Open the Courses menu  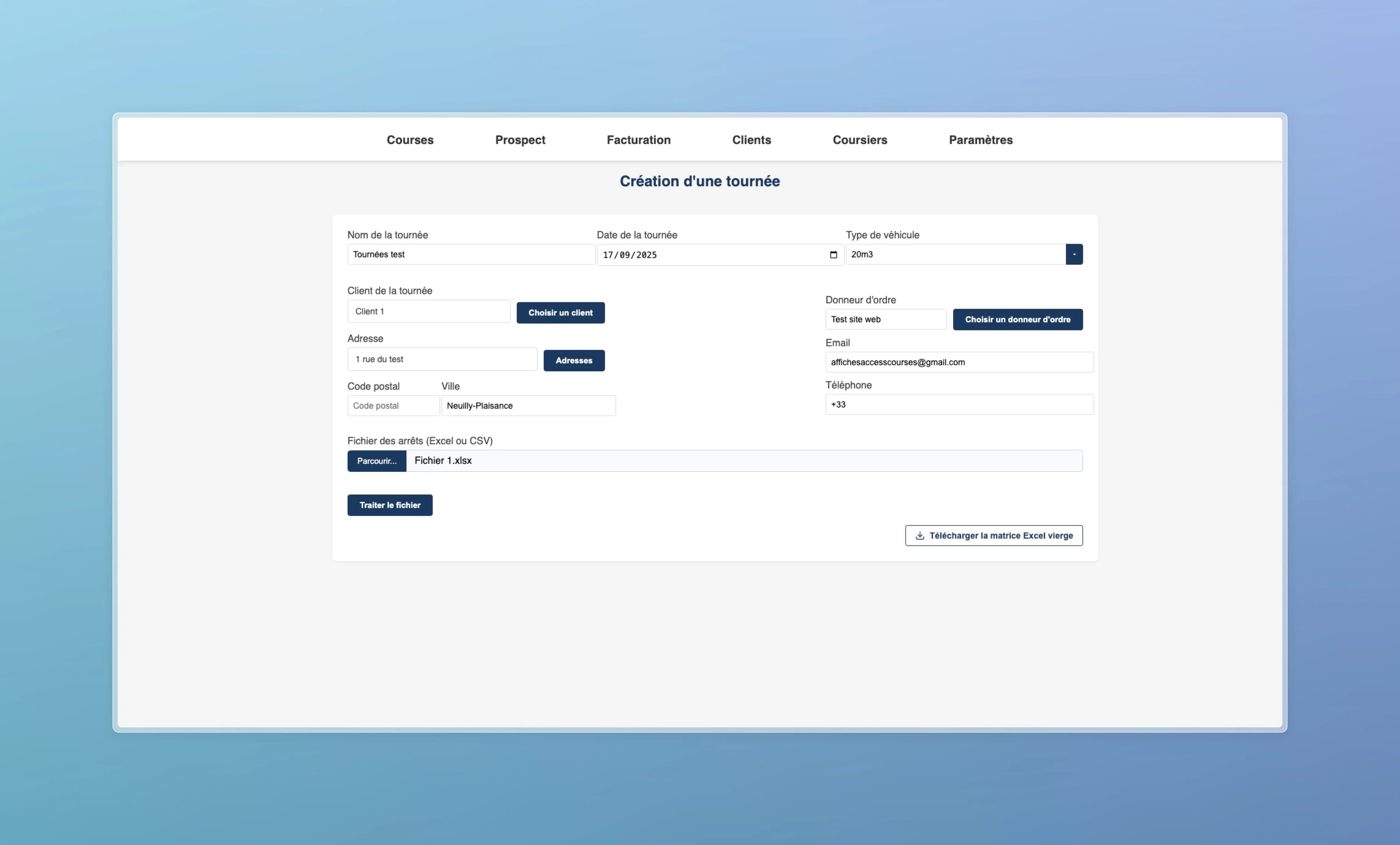tap(410, 140)
